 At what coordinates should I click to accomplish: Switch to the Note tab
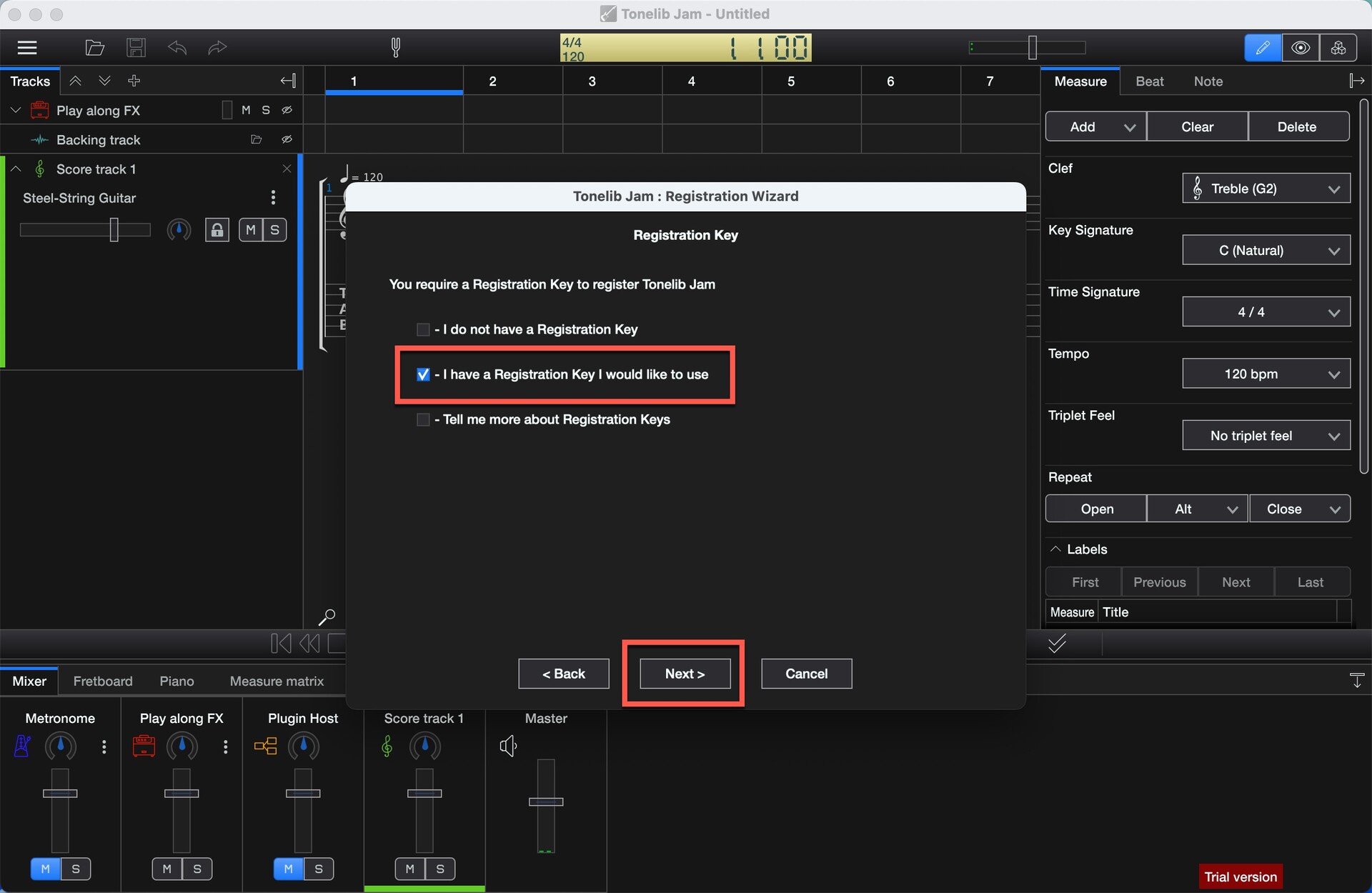(1208, 81)
